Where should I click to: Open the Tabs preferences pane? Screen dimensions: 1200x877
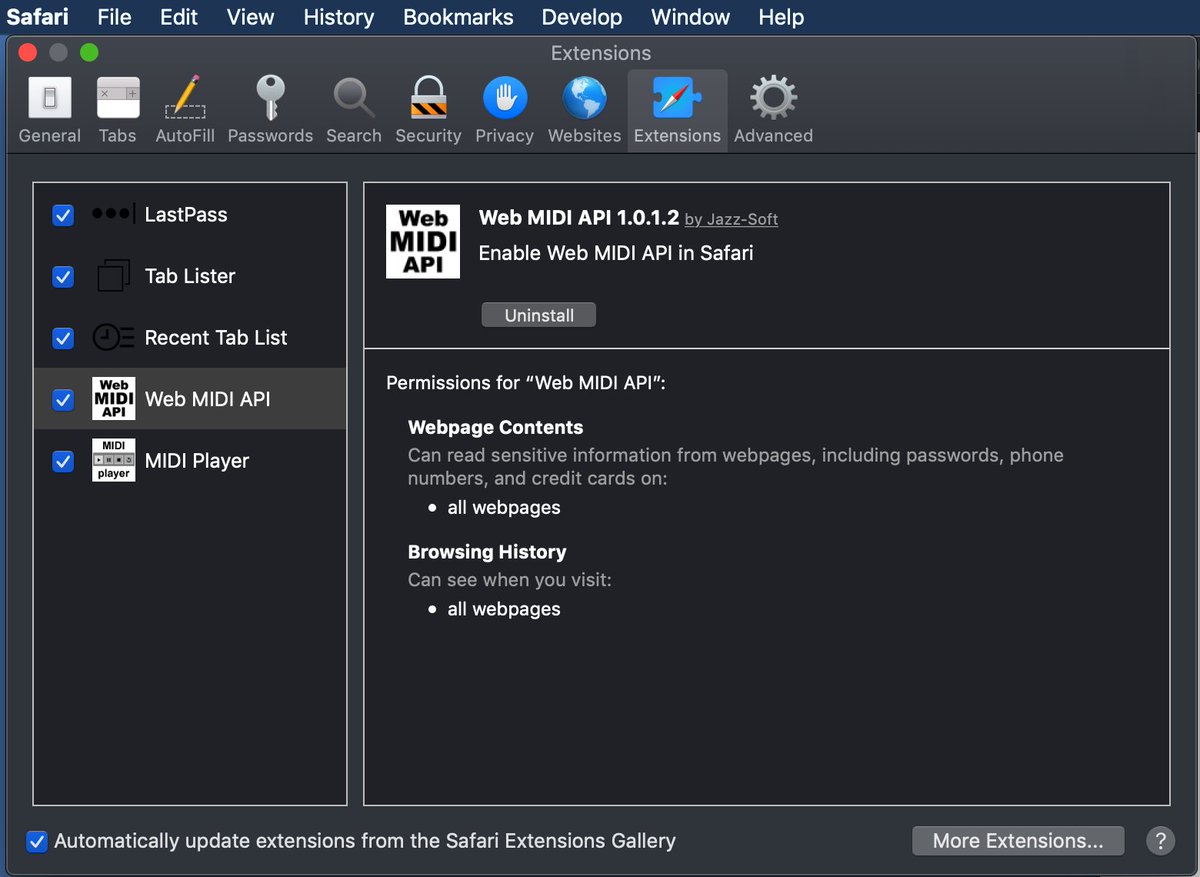(x=117, y=110)
